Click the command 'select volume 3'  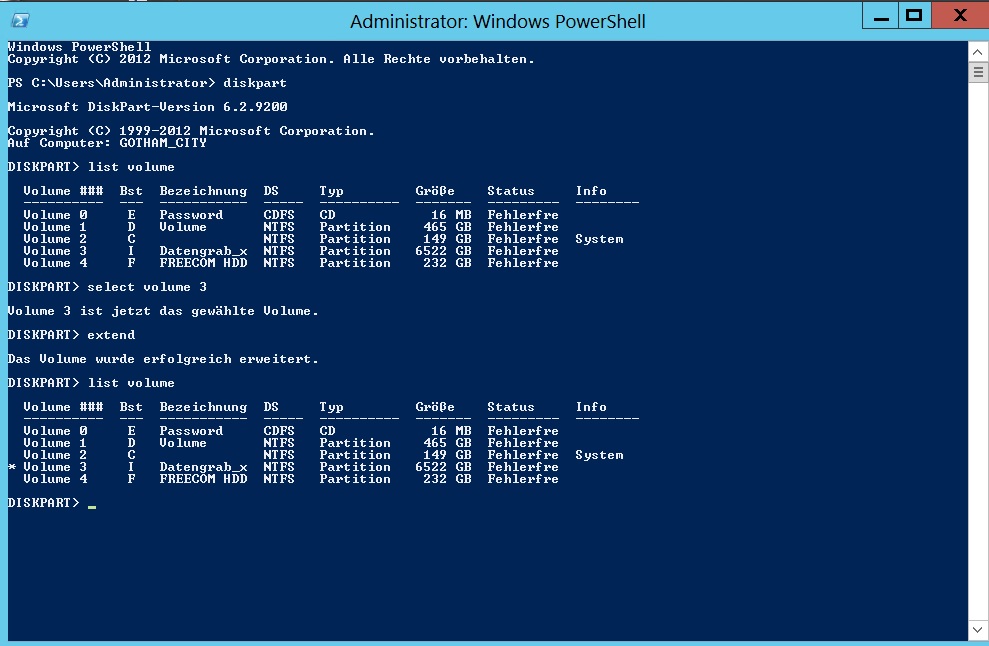click(147, 287)
